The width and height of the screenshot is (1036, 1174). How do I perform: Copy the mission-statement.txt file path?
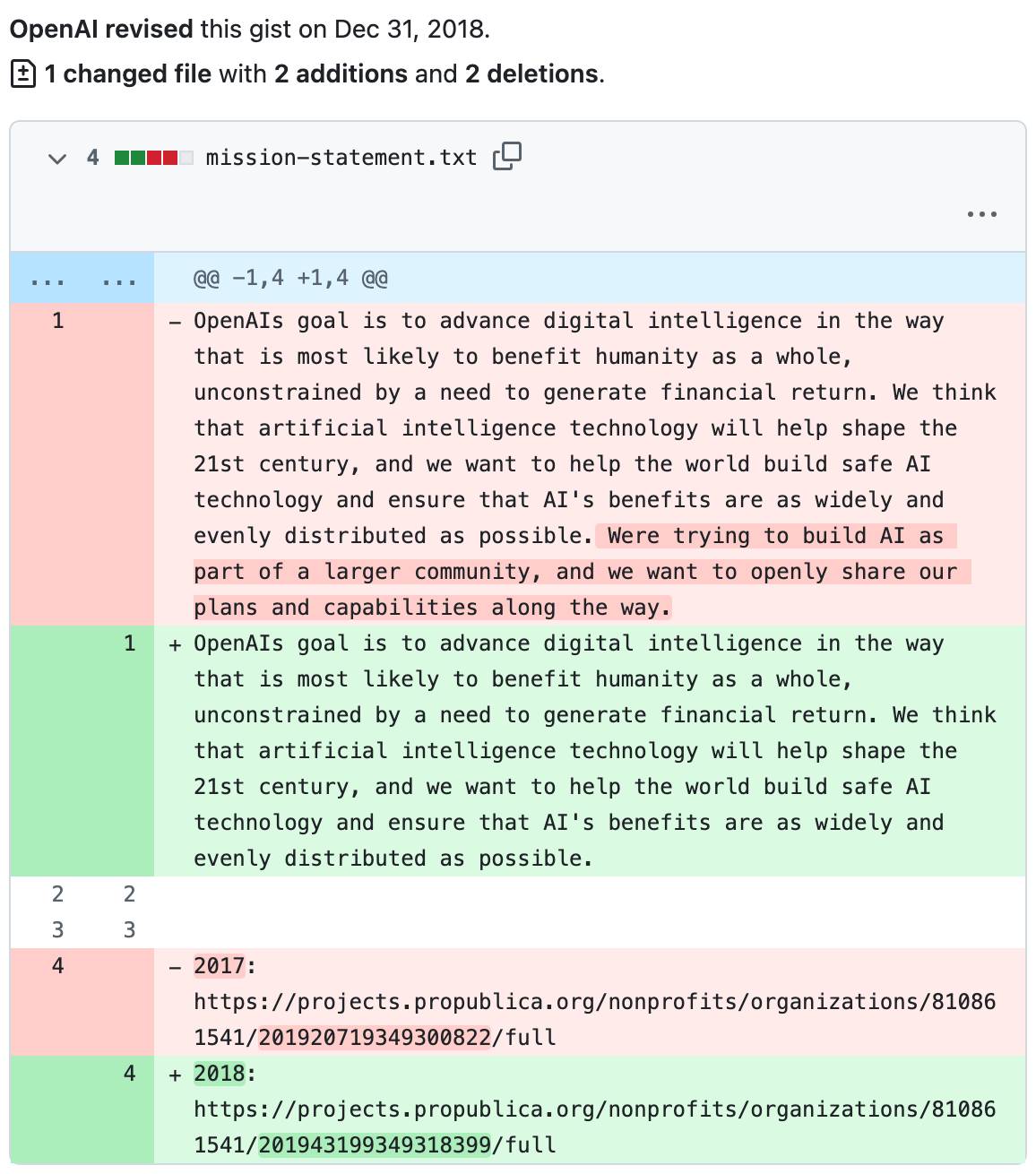coord(507,157)
